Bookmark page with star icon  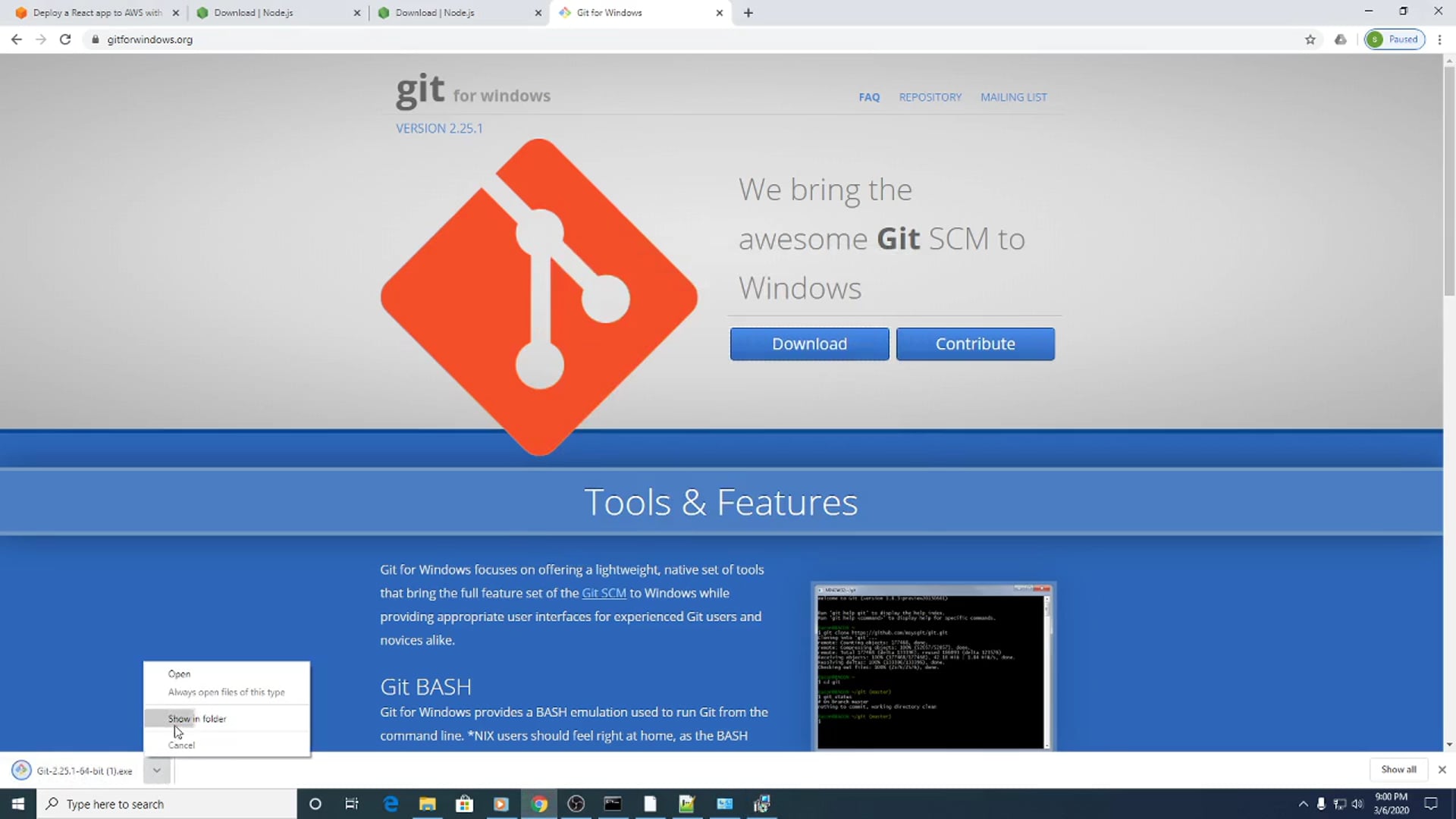tap(1310, 39)
